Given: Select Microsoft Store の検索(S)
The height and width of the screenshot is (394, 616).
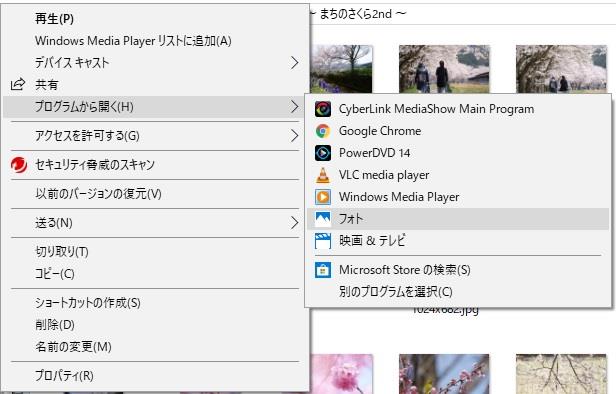Looking at the screenshot, I should click(x=458, y=270).
